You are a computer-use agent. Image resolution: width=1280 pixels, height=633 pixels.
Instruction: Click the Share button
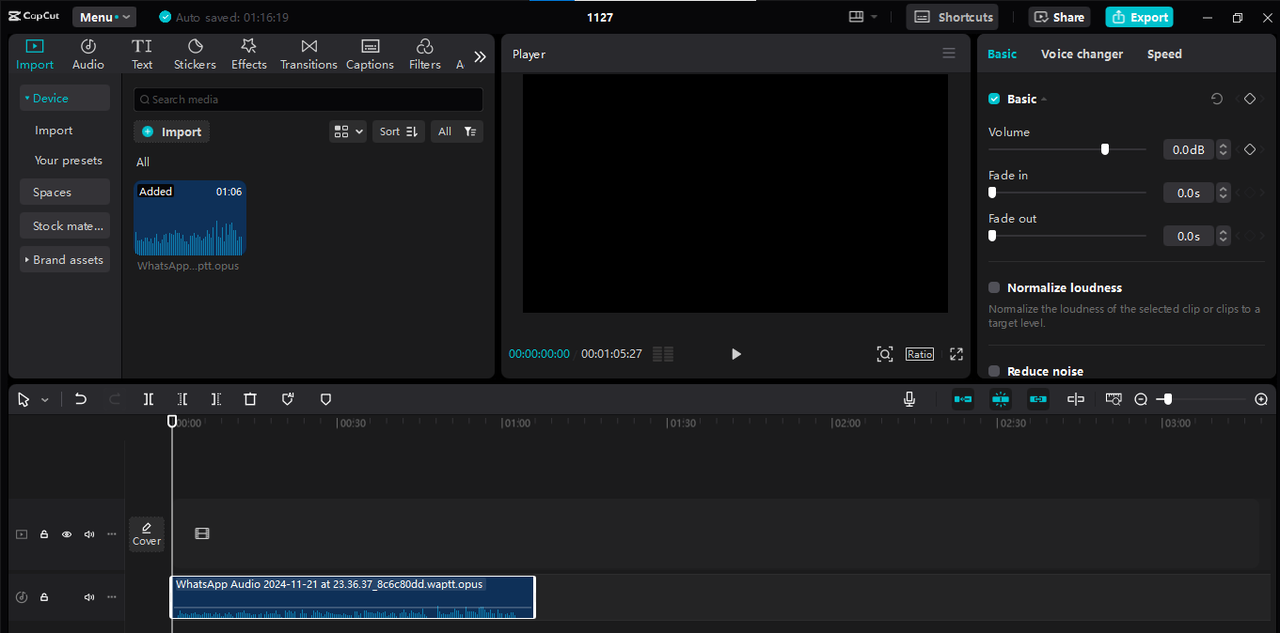tap(1059, 17)
